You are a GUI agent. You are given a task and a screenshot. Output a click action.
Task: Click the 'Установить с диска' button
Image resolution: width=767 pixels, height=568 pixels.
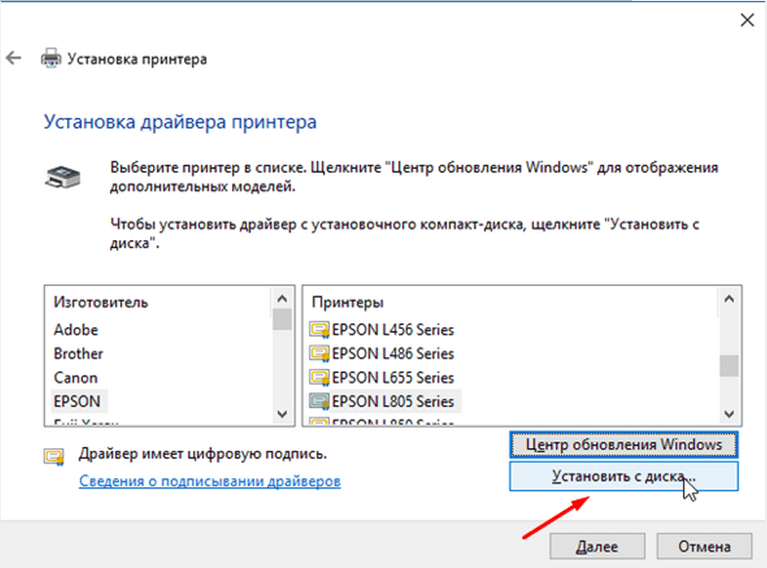pos(623,476)
